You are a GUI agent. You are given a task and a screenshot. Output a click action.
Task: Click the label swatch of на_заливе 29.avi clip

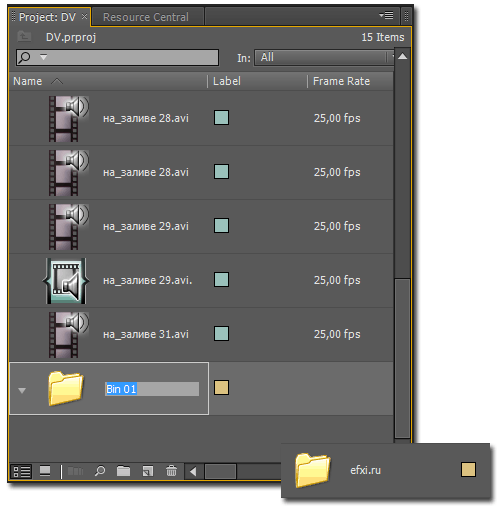coord(221,226)
